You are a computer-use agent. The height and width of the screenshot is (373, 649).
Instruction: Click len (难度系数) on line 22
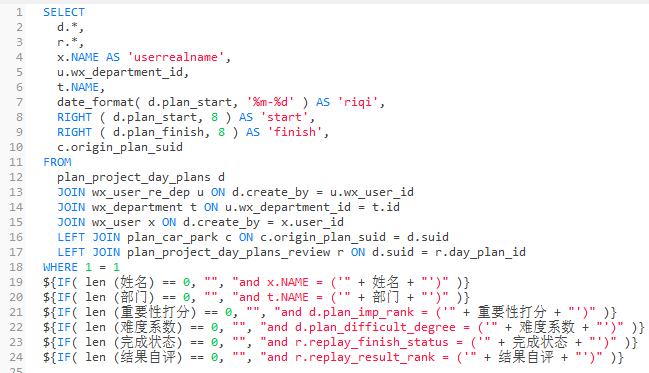(x=134, y=327)
